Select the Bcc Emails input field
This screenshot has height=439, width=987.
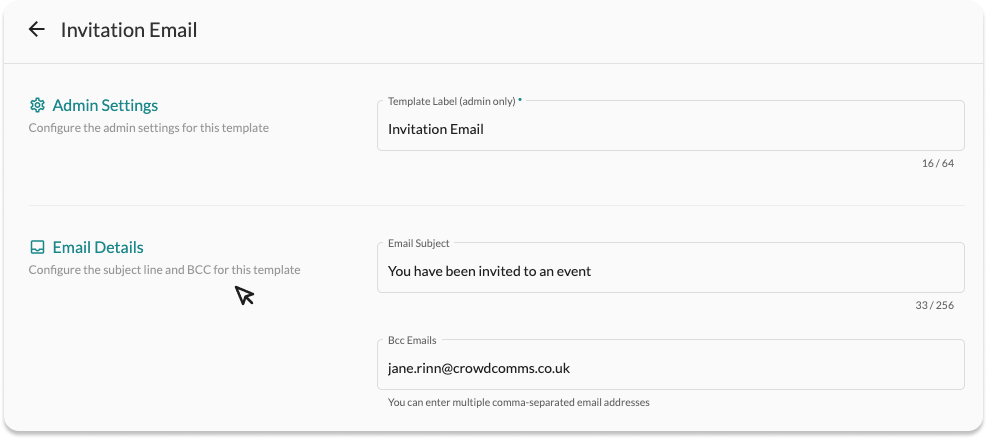670,367
